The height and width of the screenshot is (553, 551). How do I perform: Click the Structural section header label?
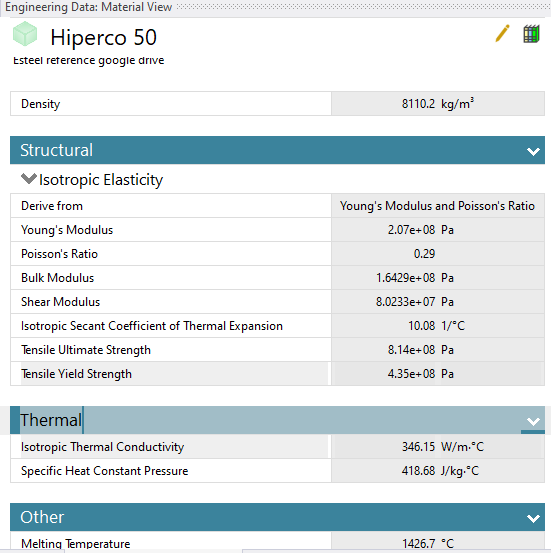pyautogui.click(x=56, y=150)
